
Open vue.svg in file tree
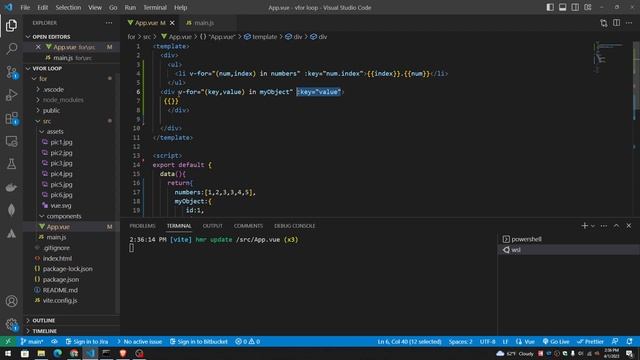click(x=60, y=206)
